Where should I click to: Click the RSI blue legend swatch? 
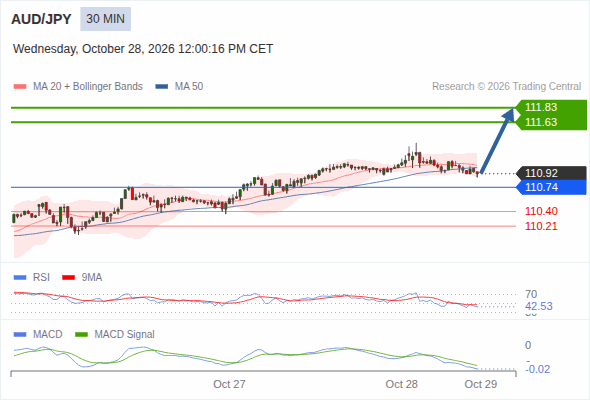pos(20,278)
